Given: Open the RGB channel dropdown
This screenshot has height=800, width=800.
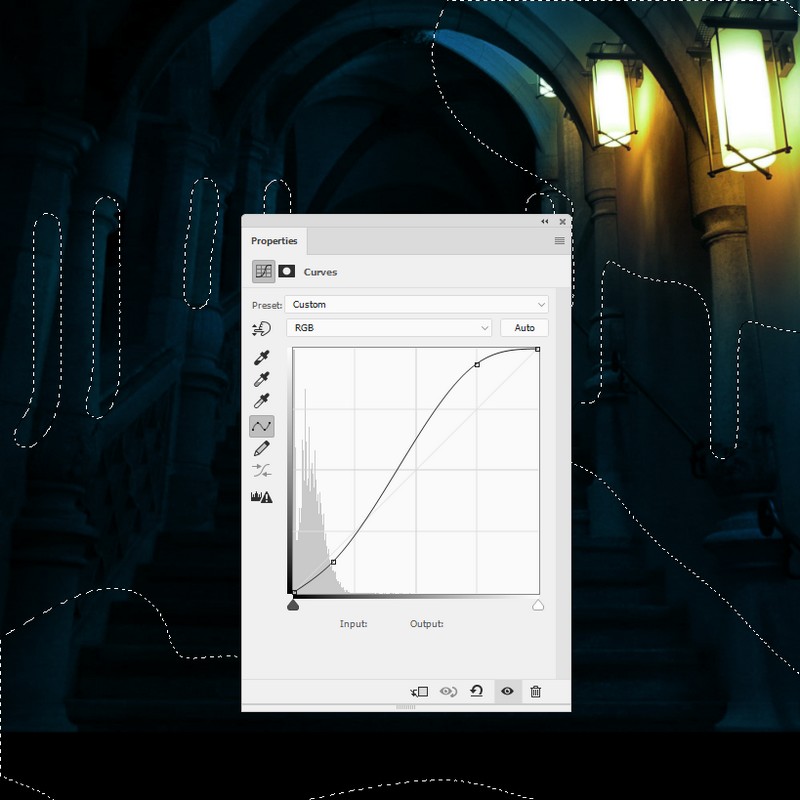Looking at the screenshot, I should [x=389, y=328].
